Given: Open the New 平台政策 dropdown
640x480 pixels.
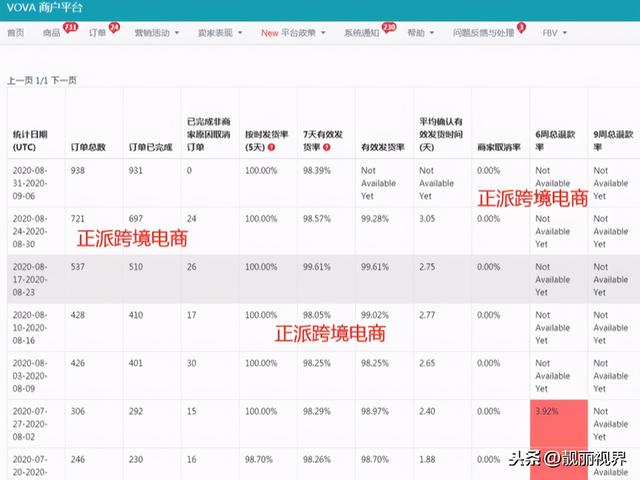Looking at the screenshot, I should [294, 33].
